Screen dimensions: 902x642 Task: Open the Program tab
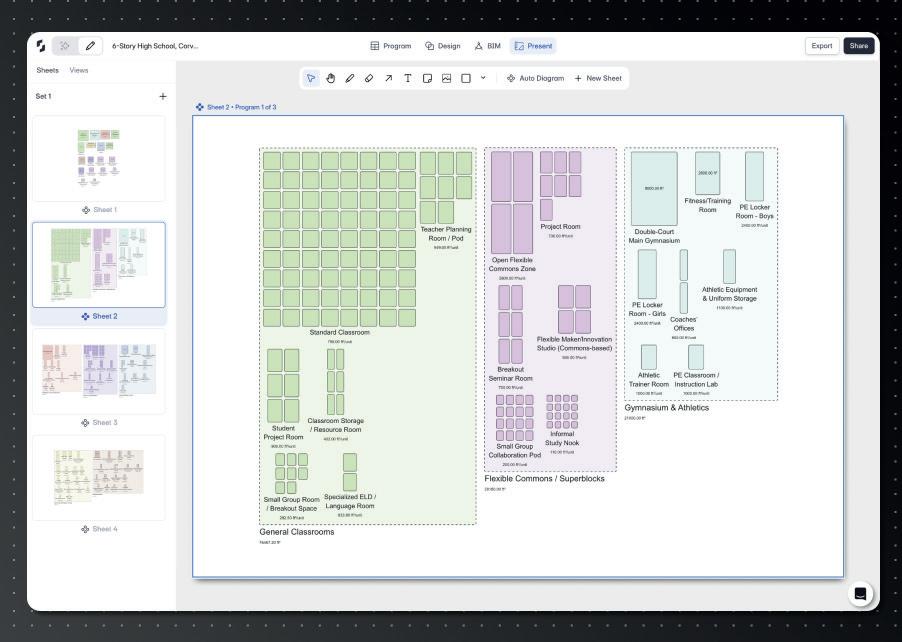[391, 46]
